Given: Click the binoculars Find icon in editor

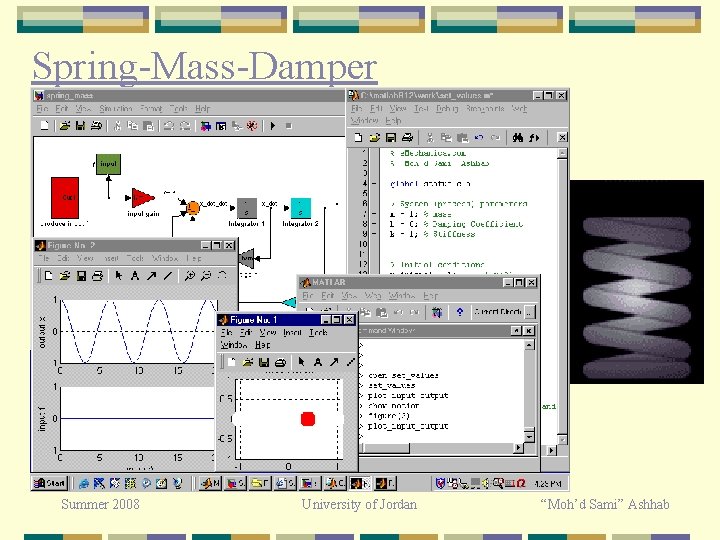Looking at the screenshot, I should pos(518,137).
